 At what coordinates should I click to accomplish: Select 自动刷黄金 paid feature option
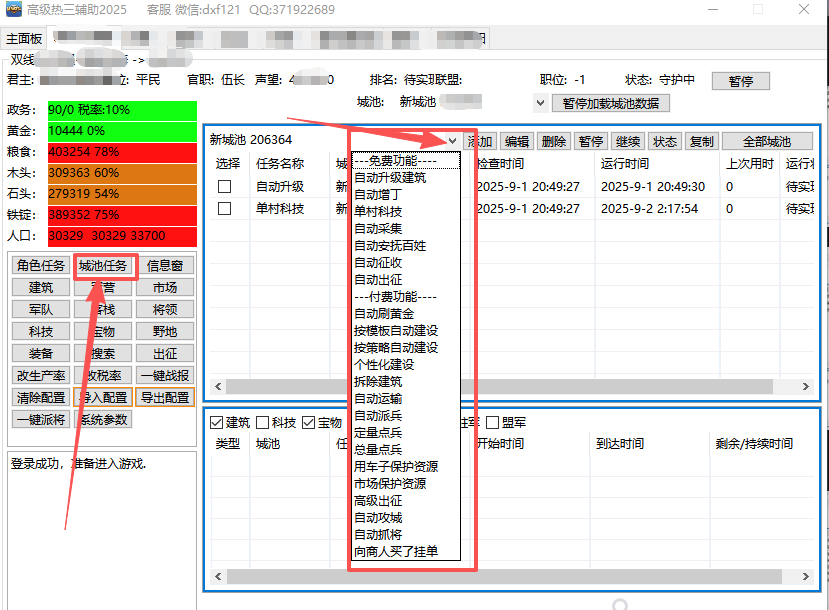pyautogui.click(x=383, y=314)
